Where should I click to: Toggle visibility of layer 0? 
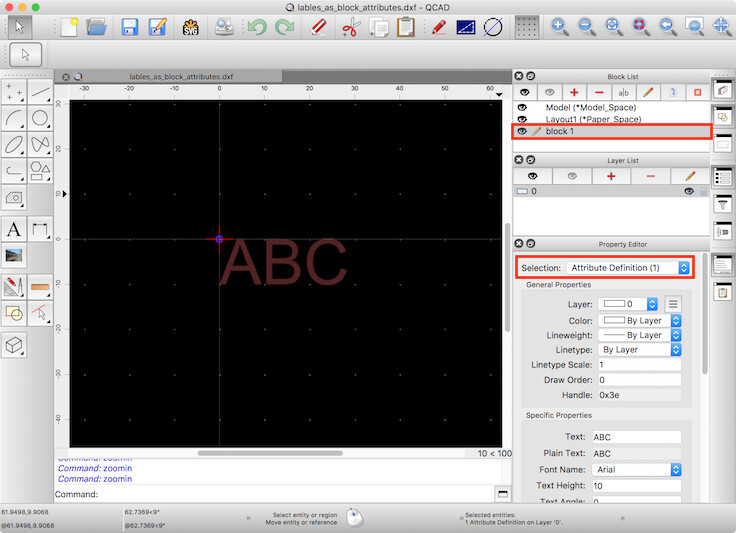coord(689,191)
